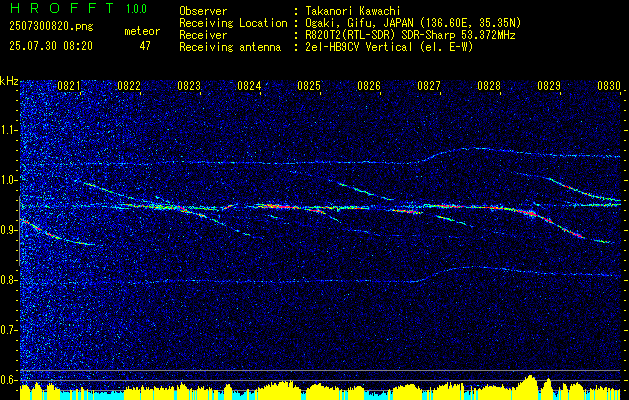Viewport: 629px width, 400px height.
Task: Click antenna text 2el-HB9CV Vertical
Action: click(358, 47)
